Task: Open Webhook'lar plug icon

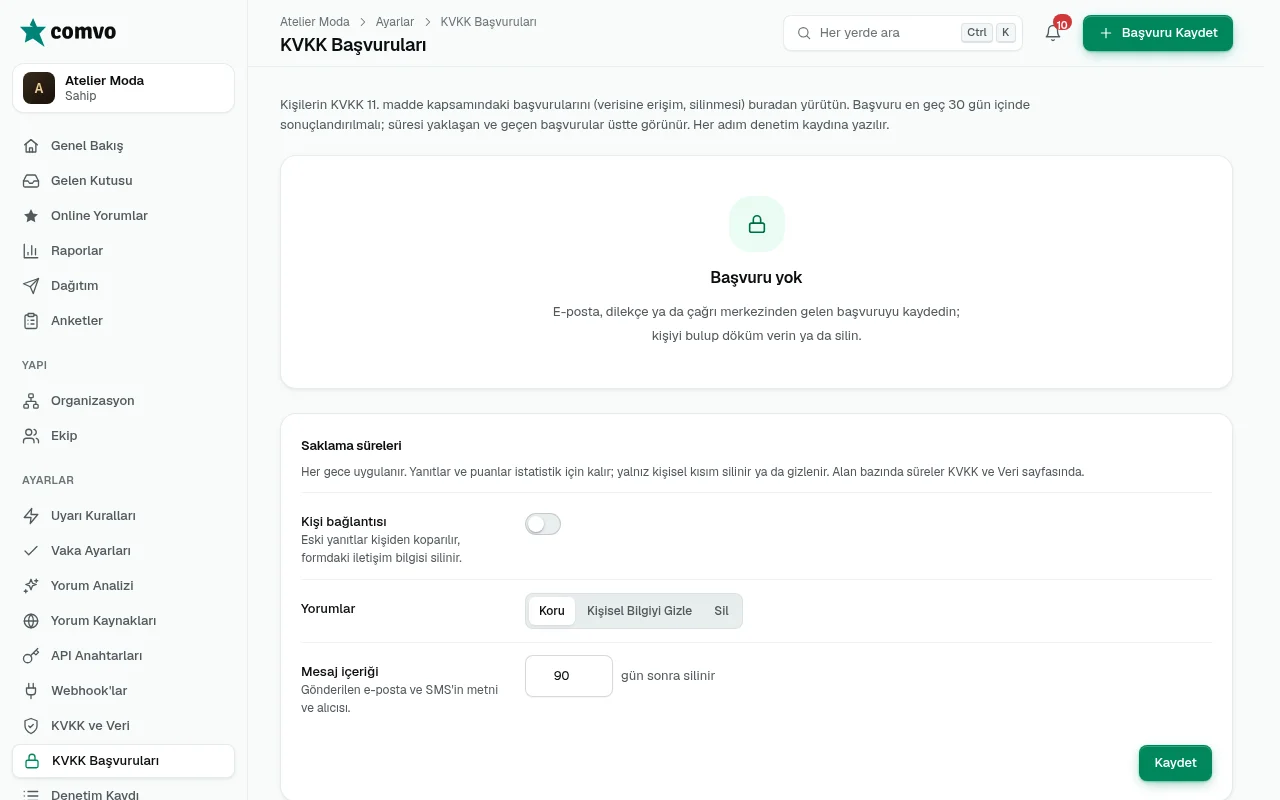Action: 31,691
